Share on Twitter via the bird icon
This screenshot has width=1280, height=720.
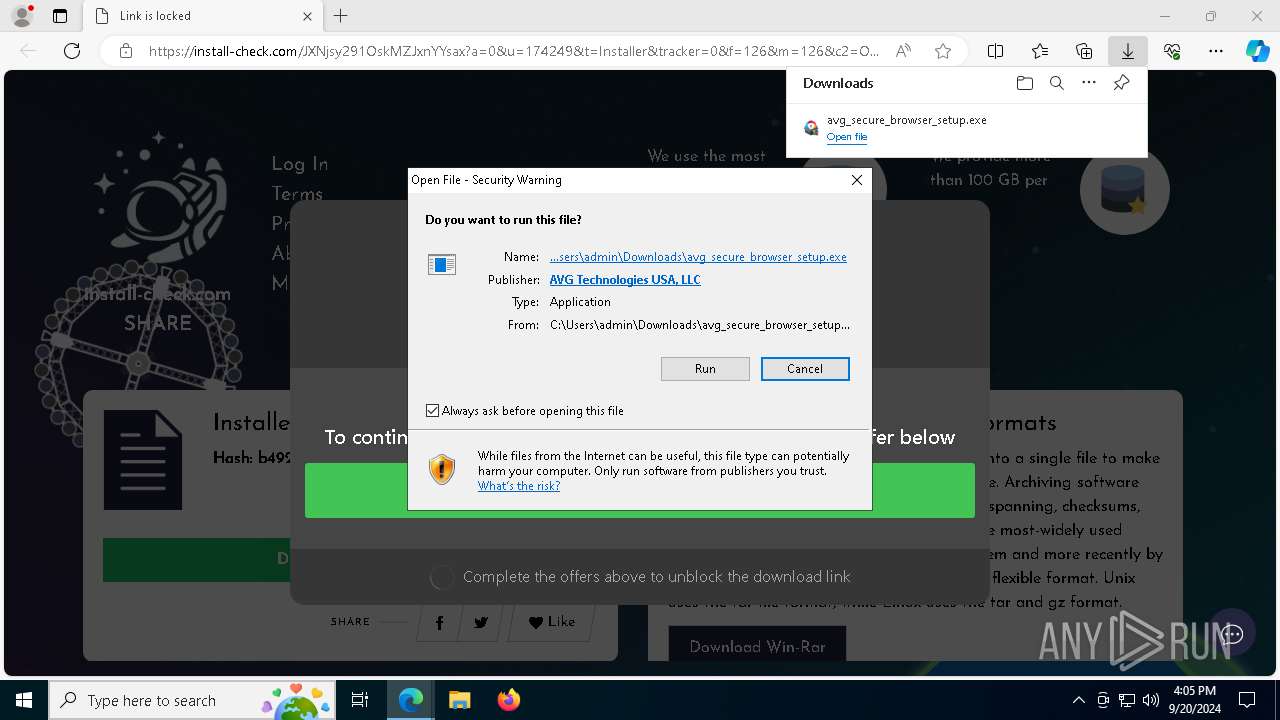(481, 622)
